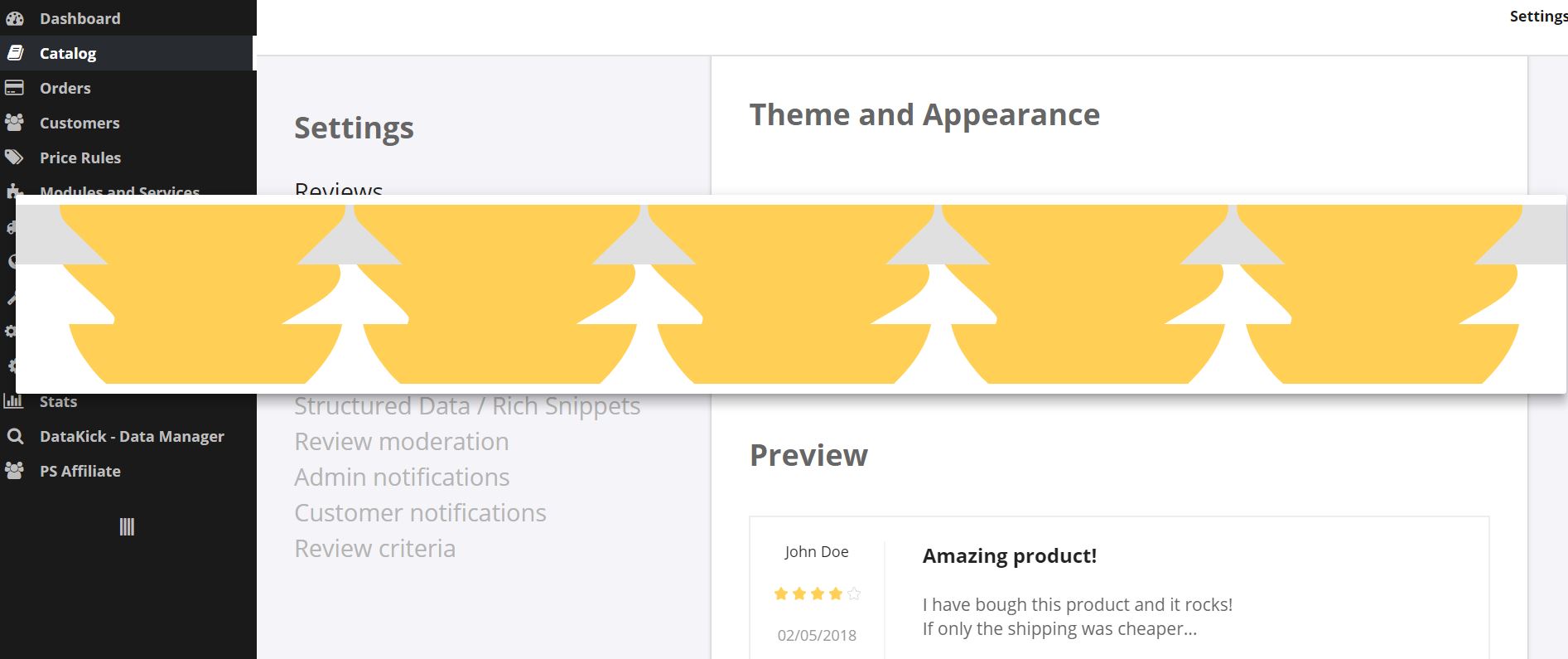Image resolution: width=1568 pixels, height=659 pixels.
Task: Click the Price Rules tag icon
Action: click(15, 157)
